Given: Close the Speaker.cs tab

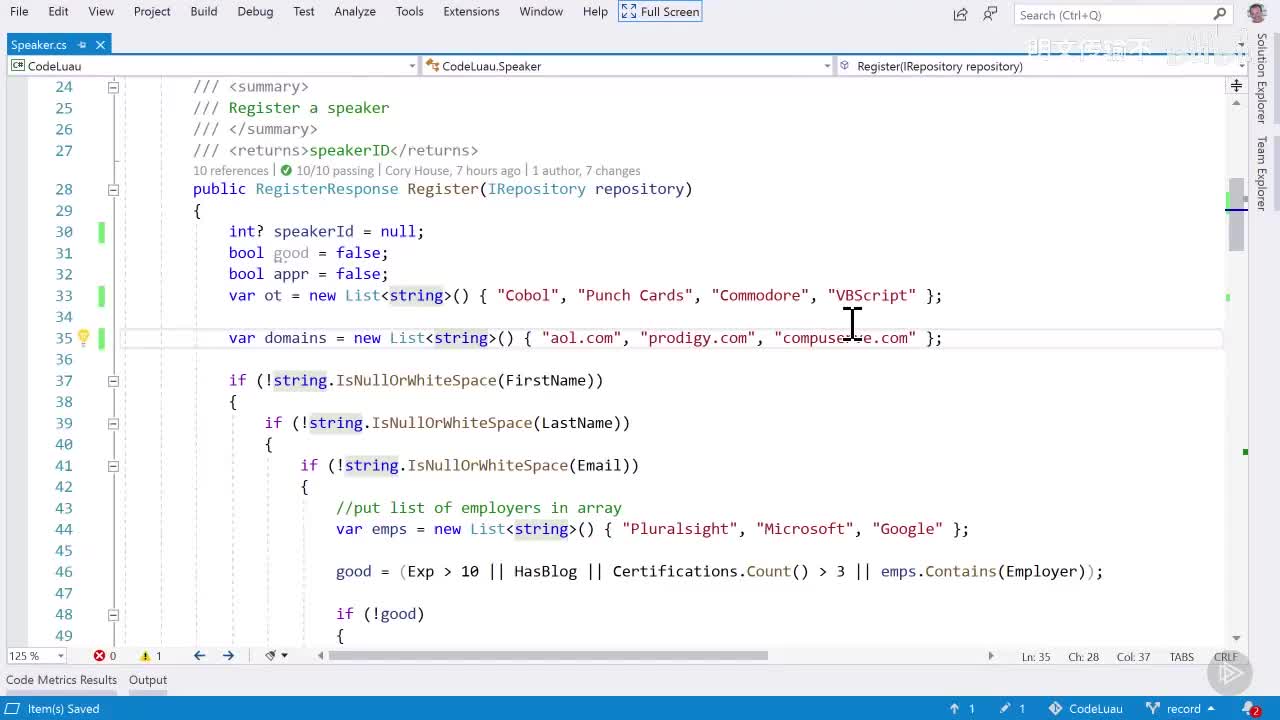Looking at the screenshot, I should (101, 45).
